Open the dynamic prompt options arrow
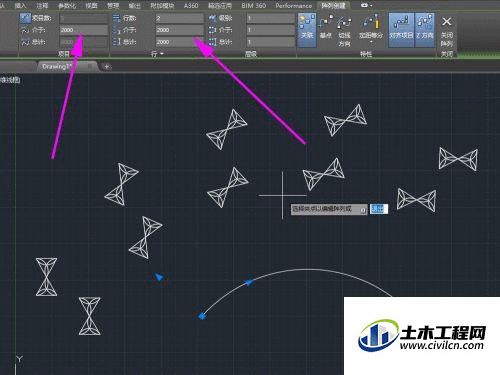The width and height of the screenshot is (500, 375). pyautogui.click(x=363, y=210)
